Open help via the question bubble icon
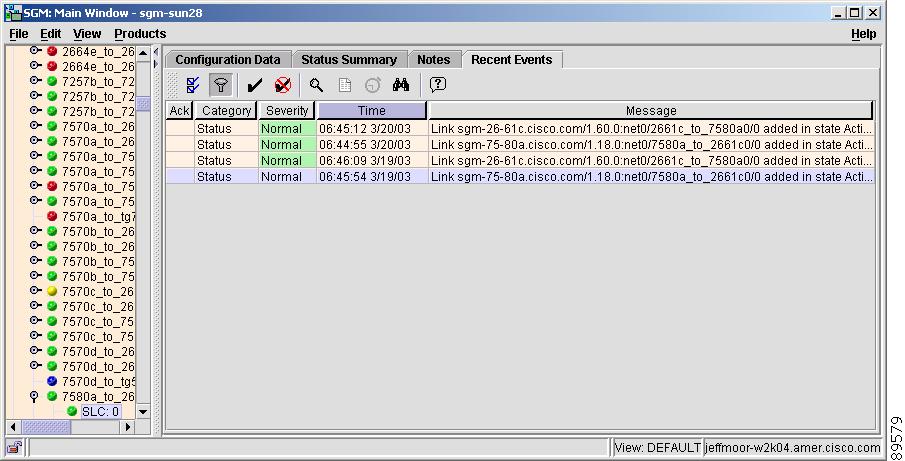Viewport: 905px width, 461px height. click(437, 85)
